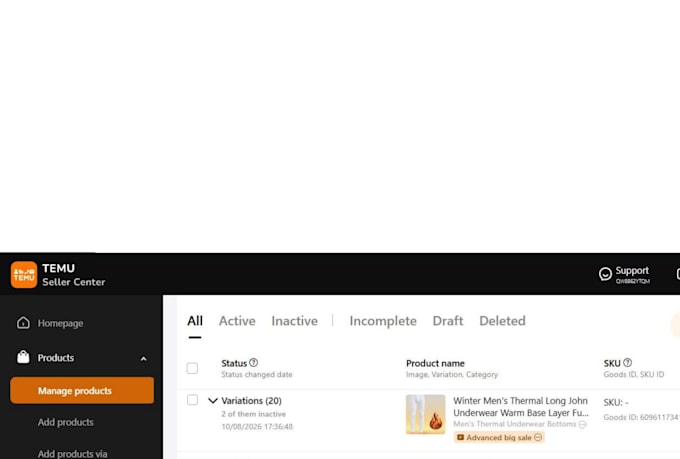Click icon on Advanced big sale tag
This screenshot has height=459, width=680.
pos(538,437)
